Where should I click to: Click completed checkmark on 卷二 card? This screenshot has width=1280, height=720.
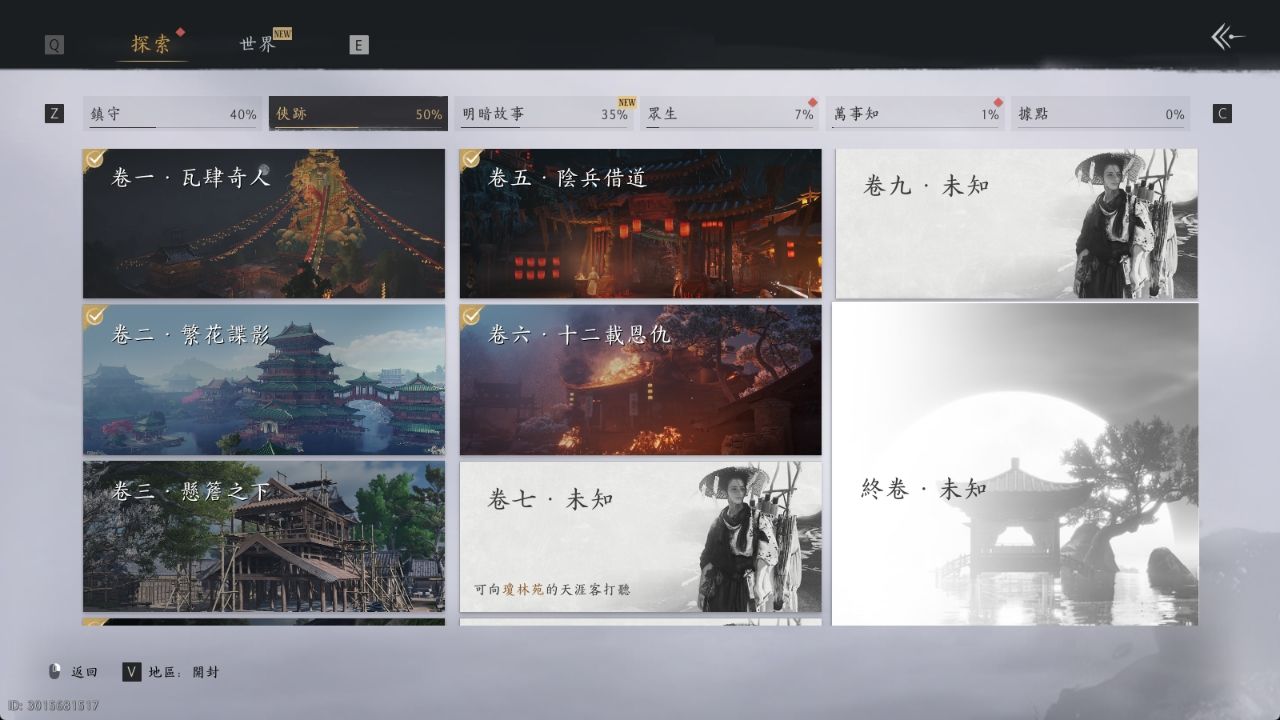pos(96,316)
